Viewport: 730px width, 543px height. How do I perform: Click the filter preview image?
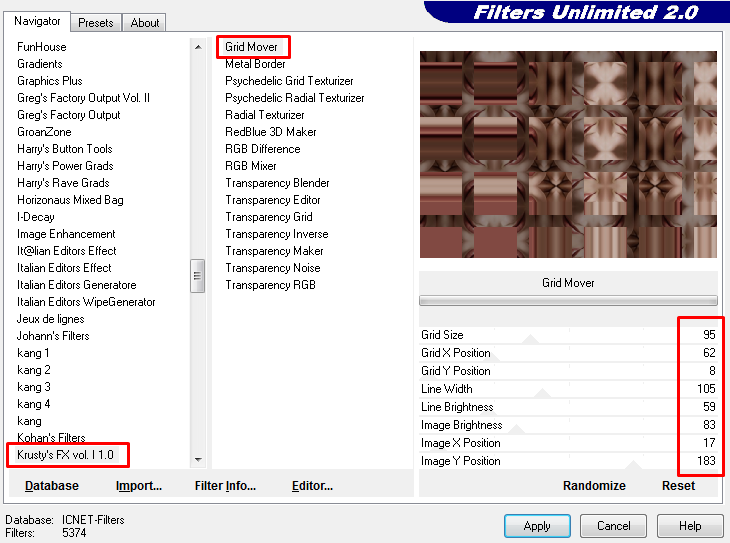click(568, 154)
